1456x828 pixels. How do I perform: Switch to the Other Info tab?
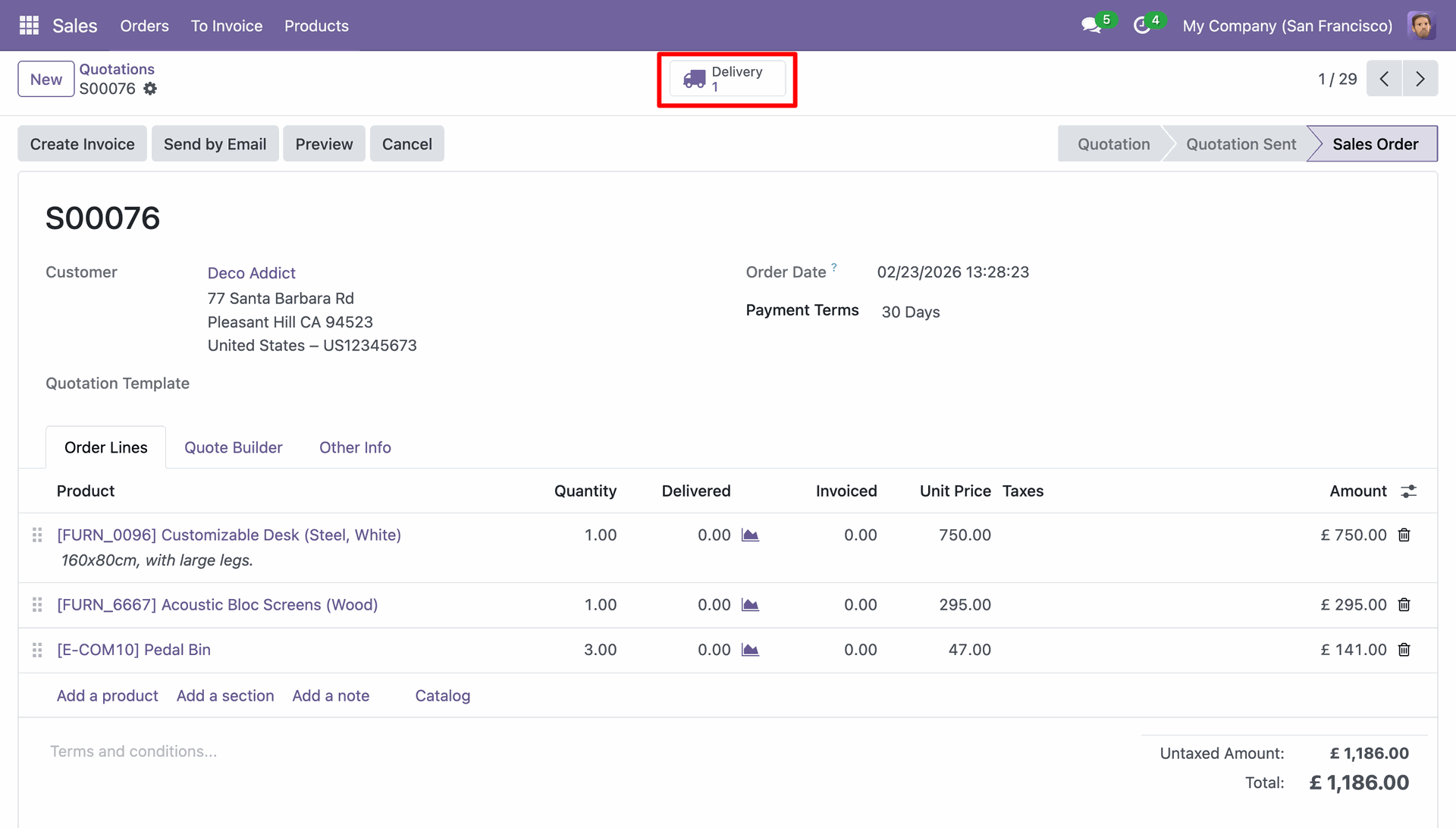[355, 447]
